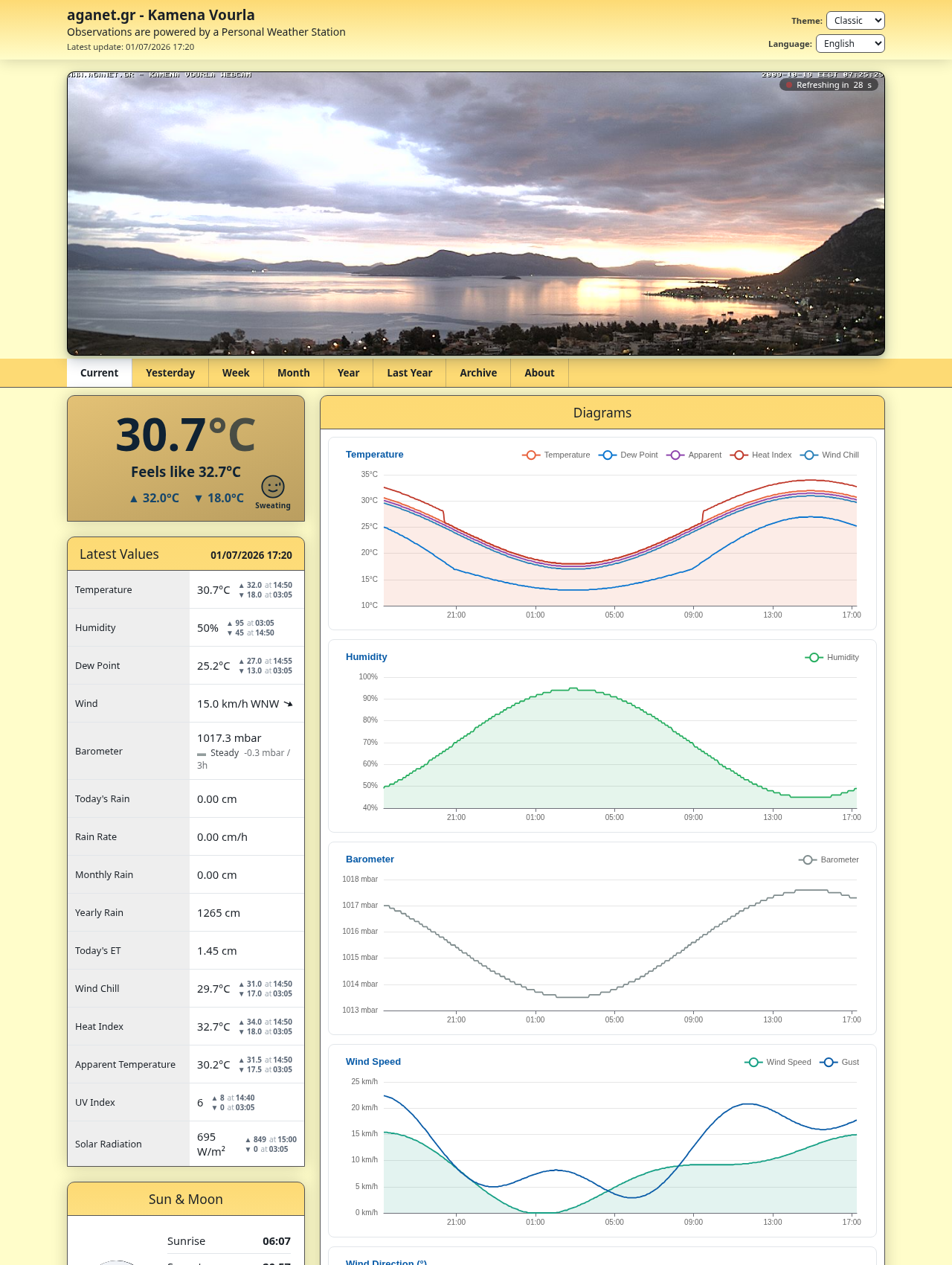Click the Humidity row value 50%
Viewport: 952px width, 1265px height.
tap(208, 628)
